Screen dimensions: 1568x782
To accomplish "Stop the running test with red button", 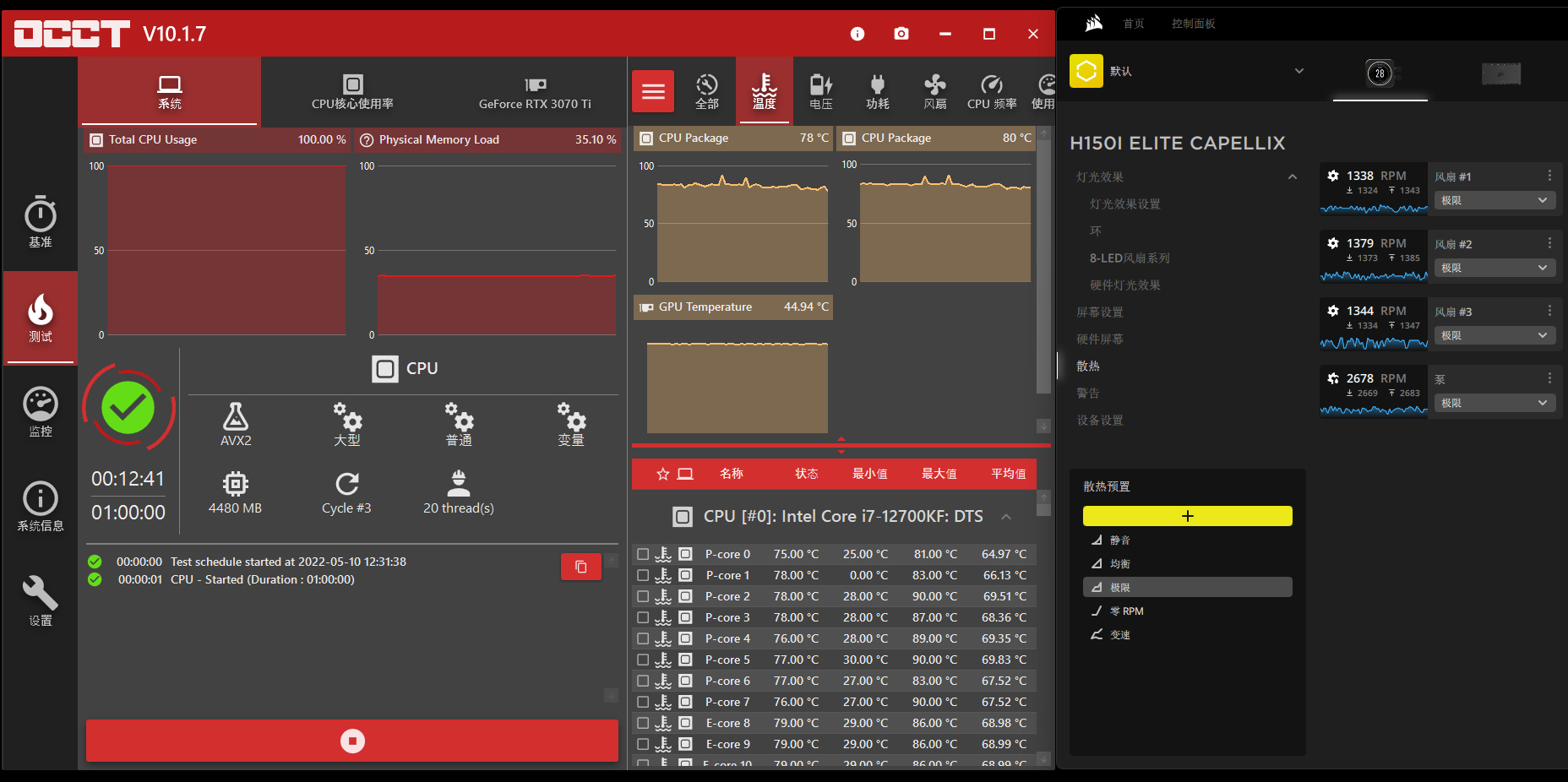I will click(x=352, y=741).
